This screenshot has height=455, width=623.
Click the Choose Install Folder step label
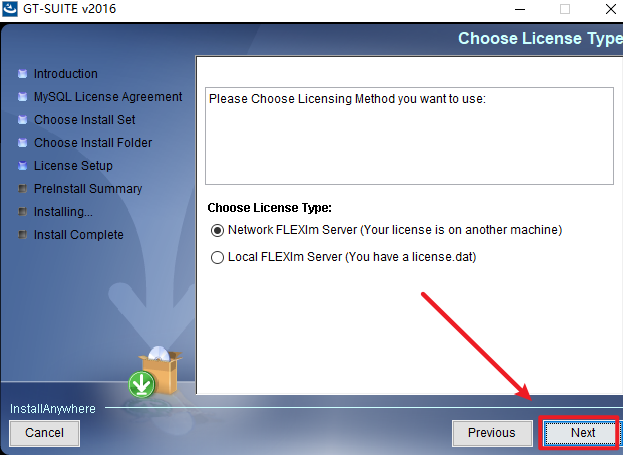tap(93, 143)
